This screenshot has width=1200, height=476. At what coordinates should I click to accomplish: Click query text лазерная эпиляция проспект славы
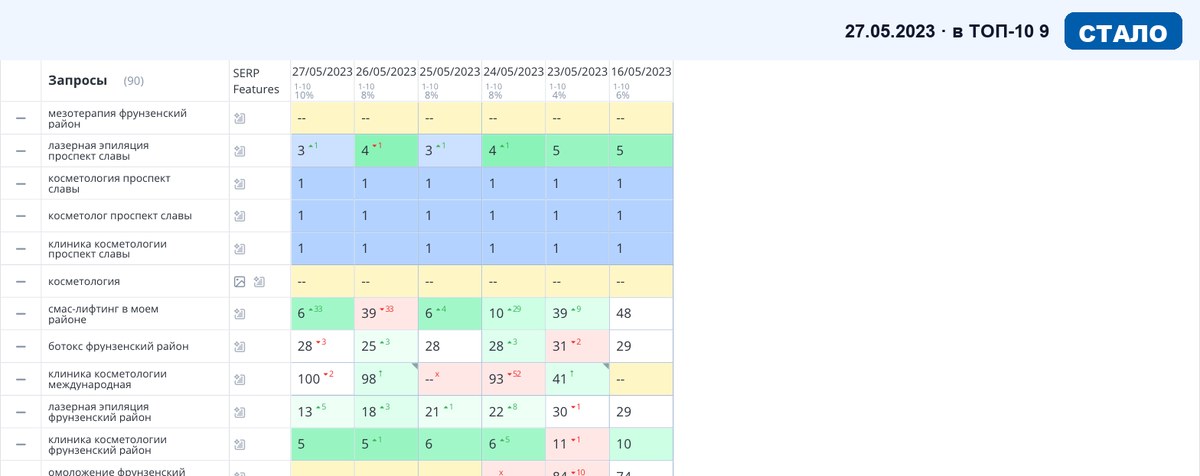pos(98,151)
